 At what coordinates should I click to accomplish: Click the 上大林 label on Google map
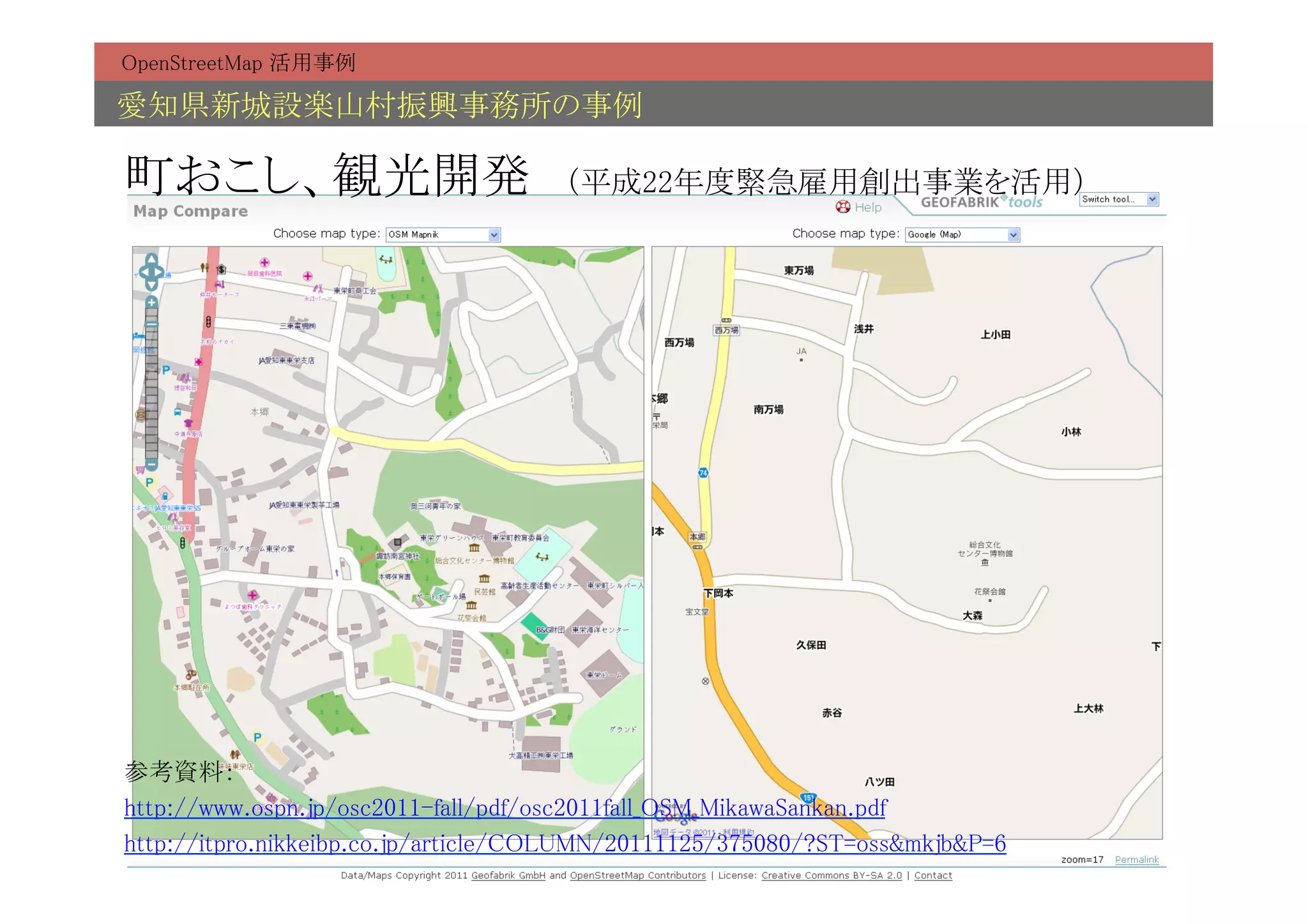click(1089, 708)
